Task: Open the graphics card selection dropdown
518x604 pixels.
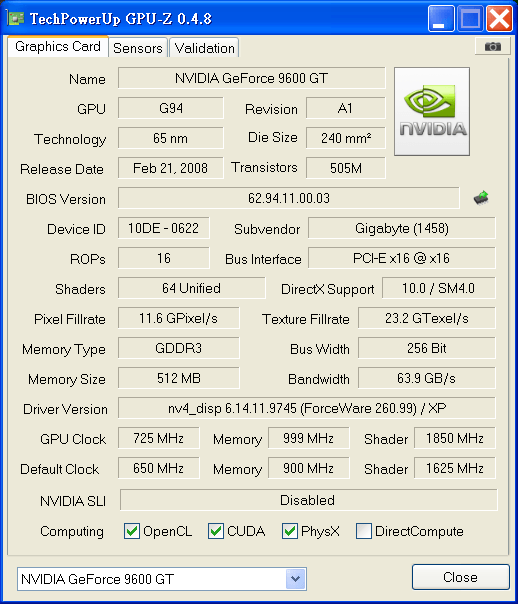Action: (295, 579)
